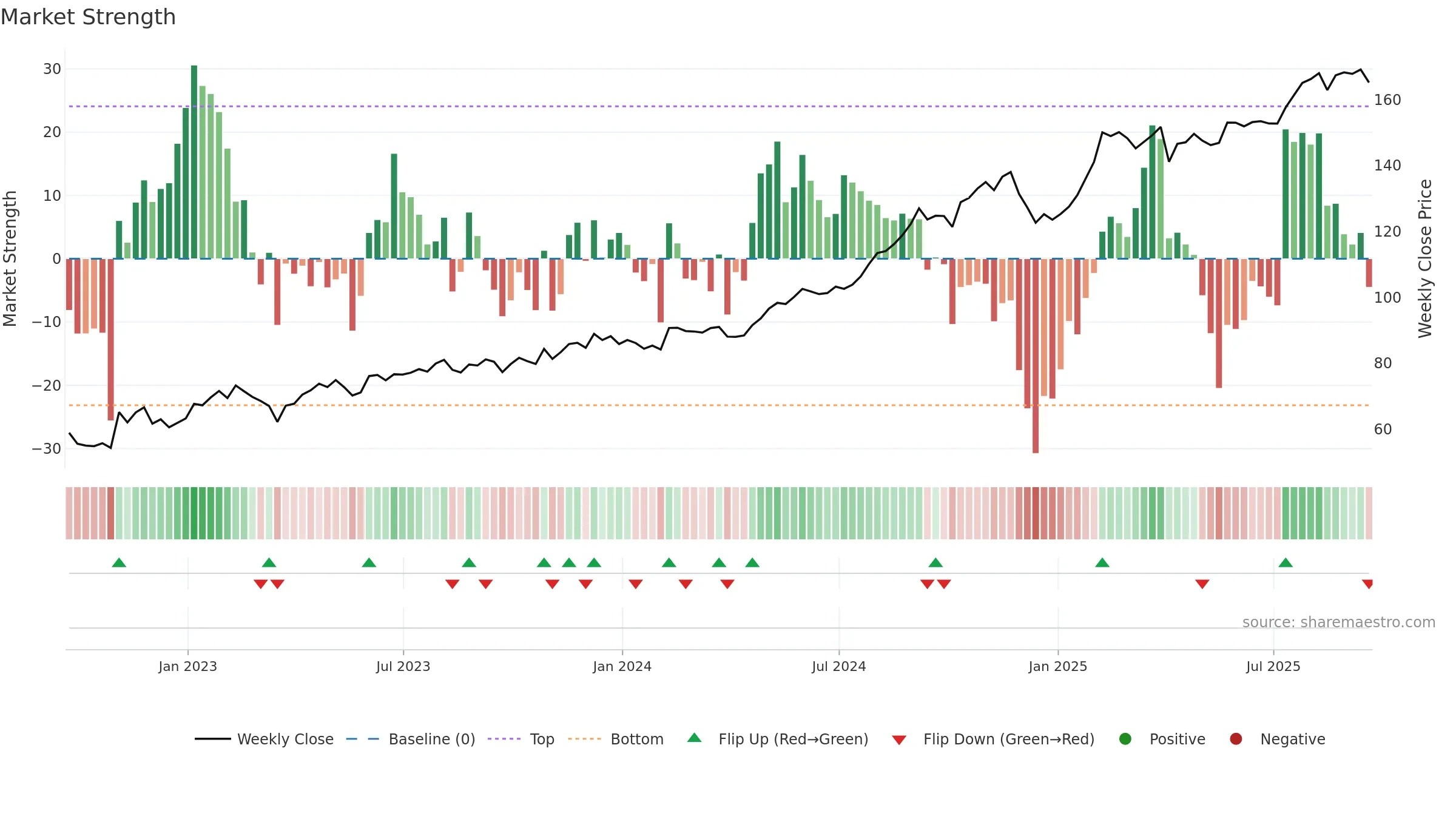This screenshot has width=1456, height=819.
Task: Toggle the Bottom legend entry
Action: (616, 739)
